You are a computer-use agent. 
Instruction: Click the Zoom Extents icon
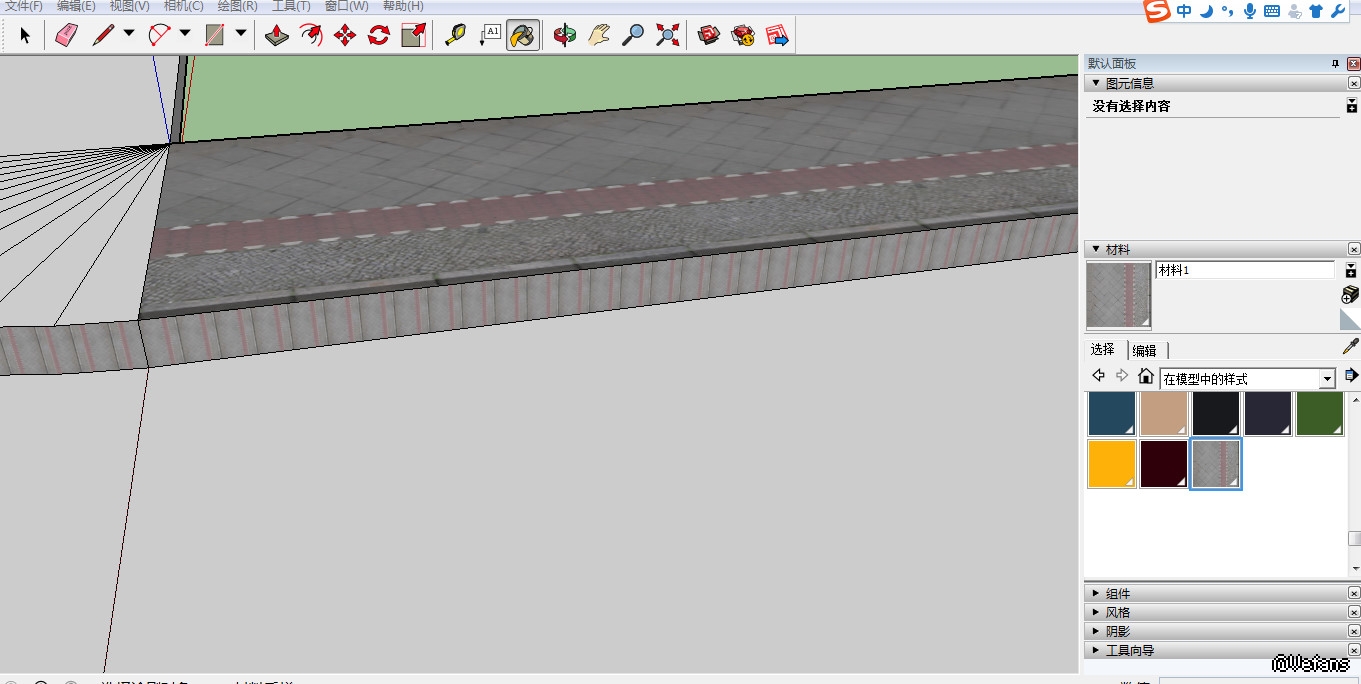point(667,36)
